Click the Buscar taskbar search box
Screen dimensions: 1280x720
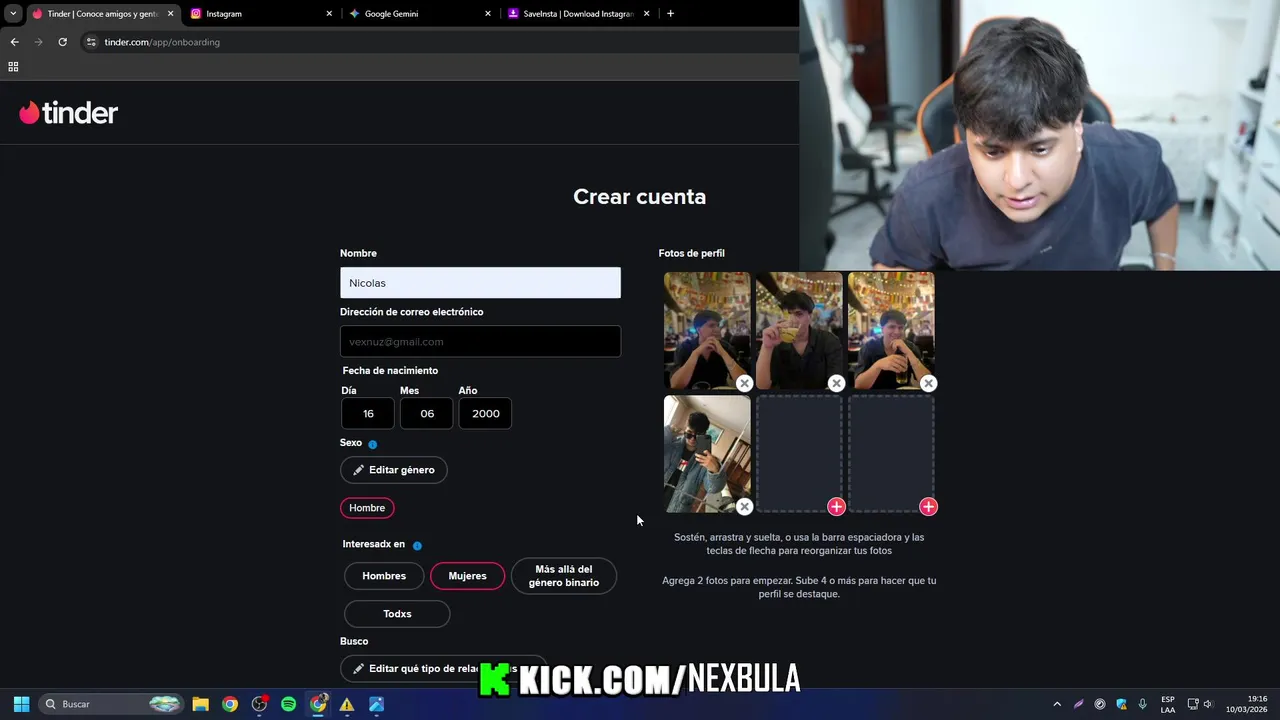[x=112, y=704]
